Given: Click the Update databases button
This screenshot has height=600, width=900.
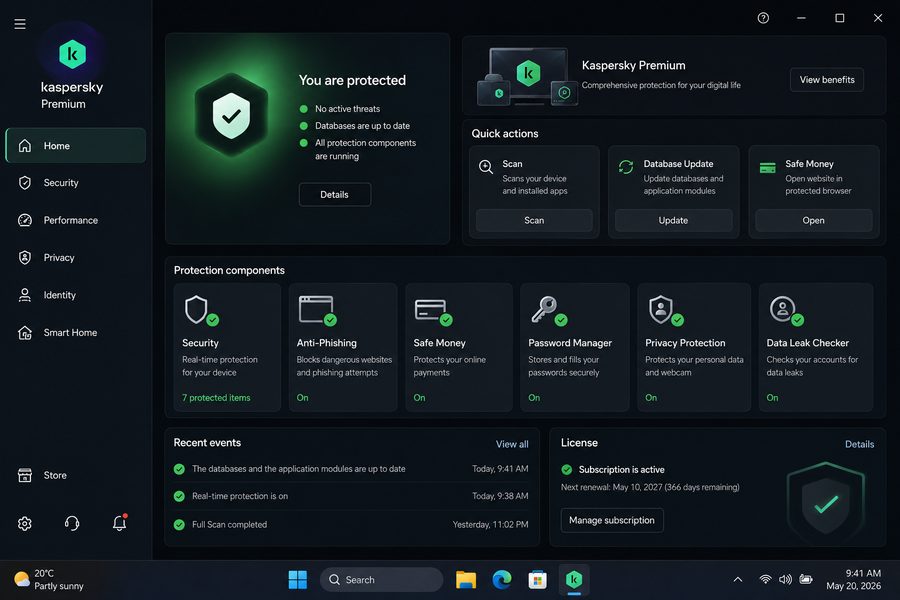Looking at the screenshot, I should [673, 220].
